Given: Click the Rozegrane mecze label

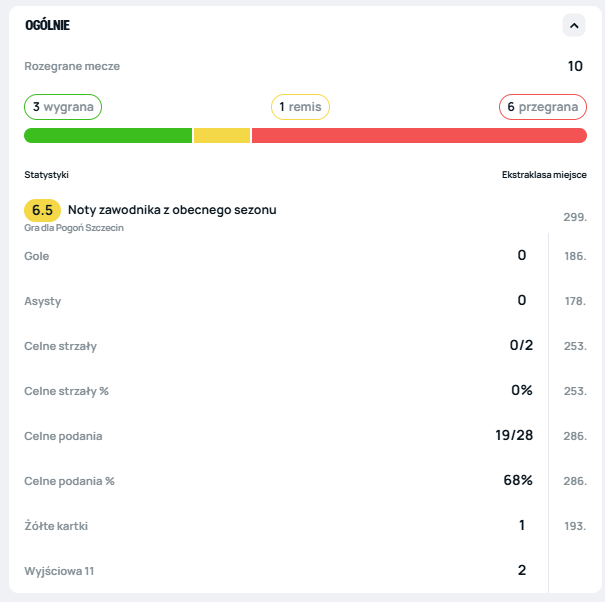Looking at the screenshot, I should tap(72, 66).
